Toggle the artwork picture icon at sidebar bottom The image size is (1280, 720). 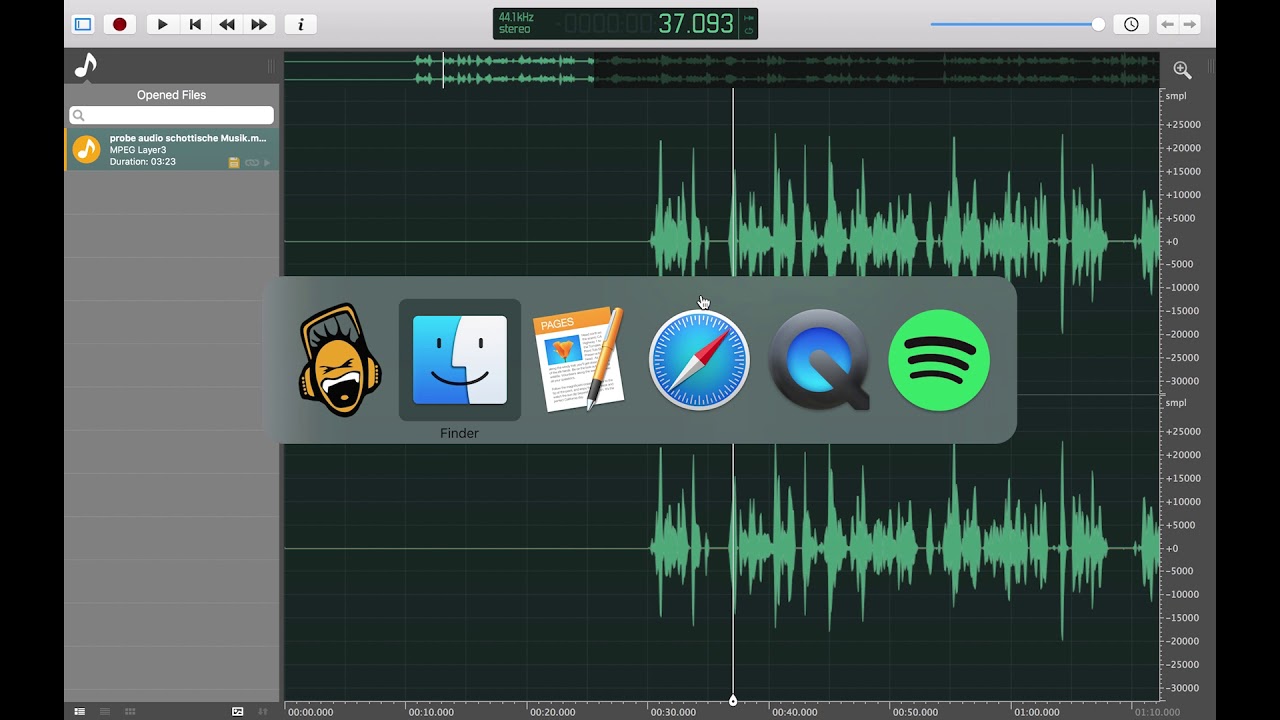(238, 711)
